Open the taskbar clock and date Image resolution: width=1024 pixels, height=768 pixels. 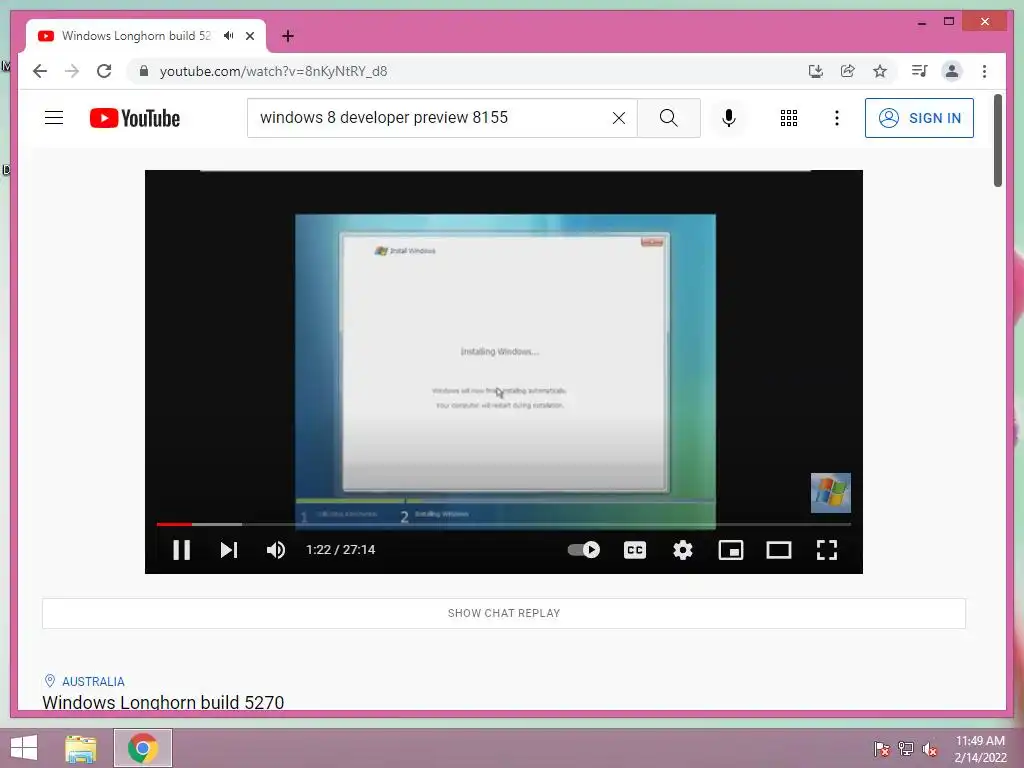(980, 749)
